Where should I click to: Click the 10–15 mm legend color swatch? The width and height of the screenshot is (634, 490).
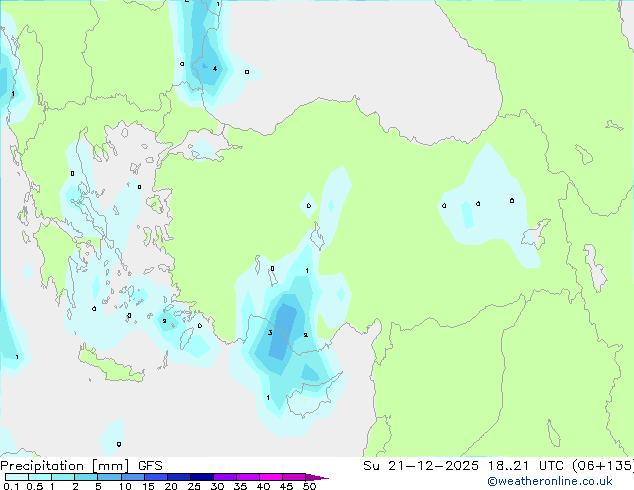(132, 477)
